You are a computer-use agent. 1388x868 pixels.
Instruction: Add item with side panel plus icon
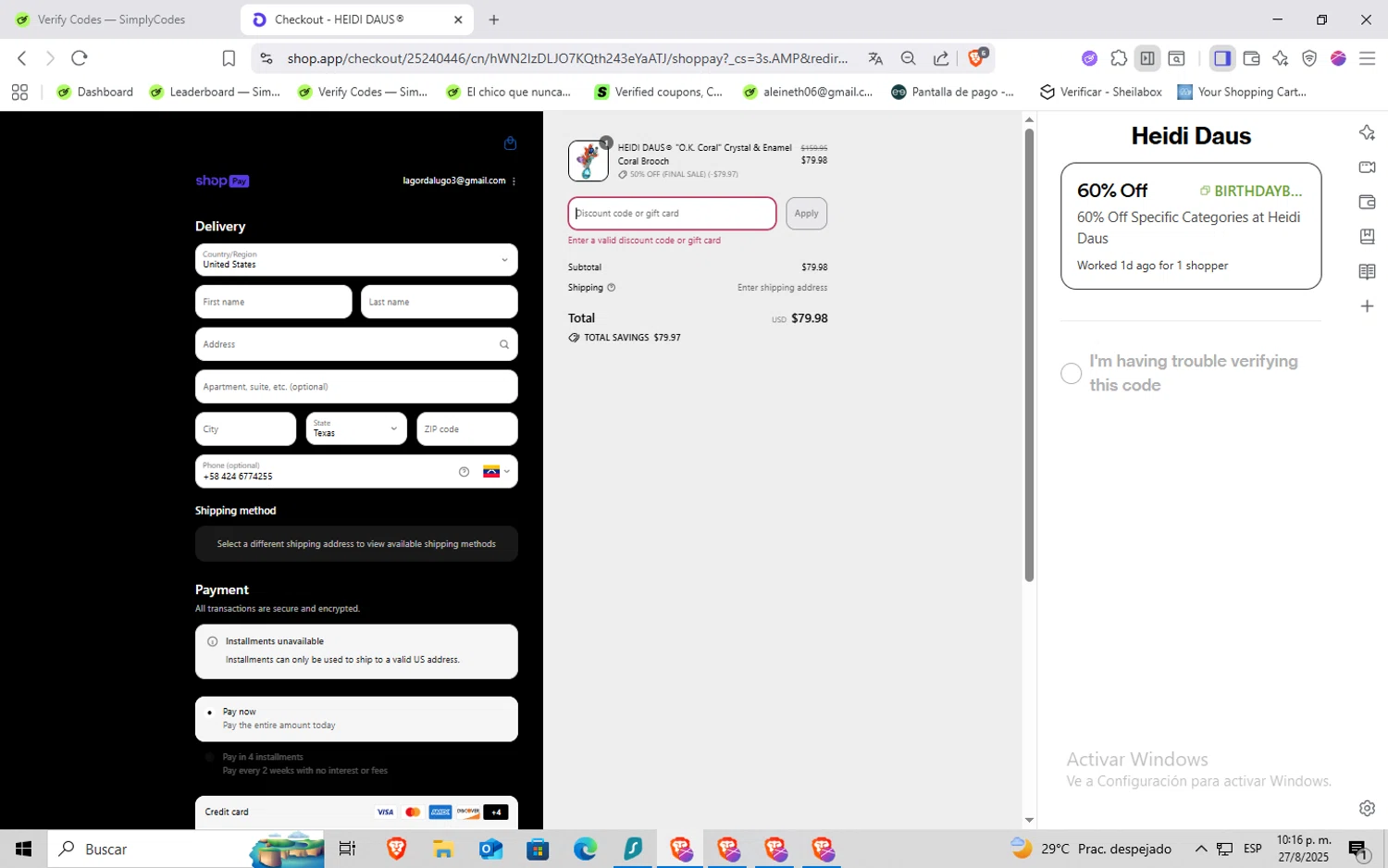coord(1367,306)
